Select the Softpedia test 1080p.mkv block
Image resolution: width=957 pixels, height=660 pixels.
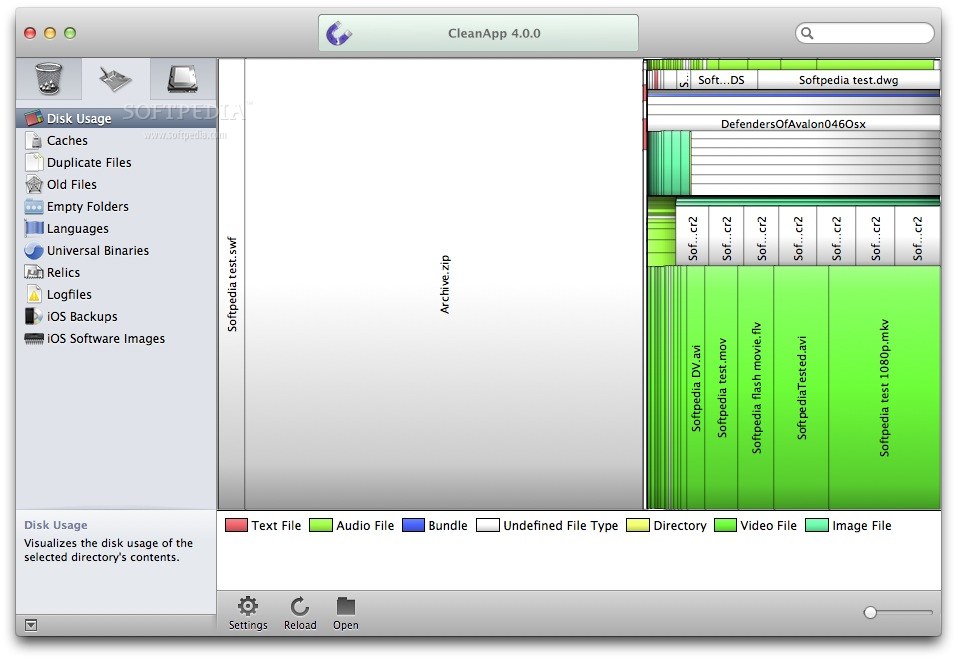tap(884, 385)
